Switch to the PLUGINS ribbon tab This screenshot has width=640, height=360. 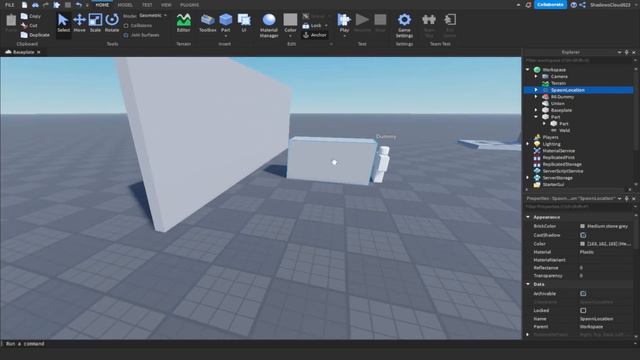[x=189, y=5]
